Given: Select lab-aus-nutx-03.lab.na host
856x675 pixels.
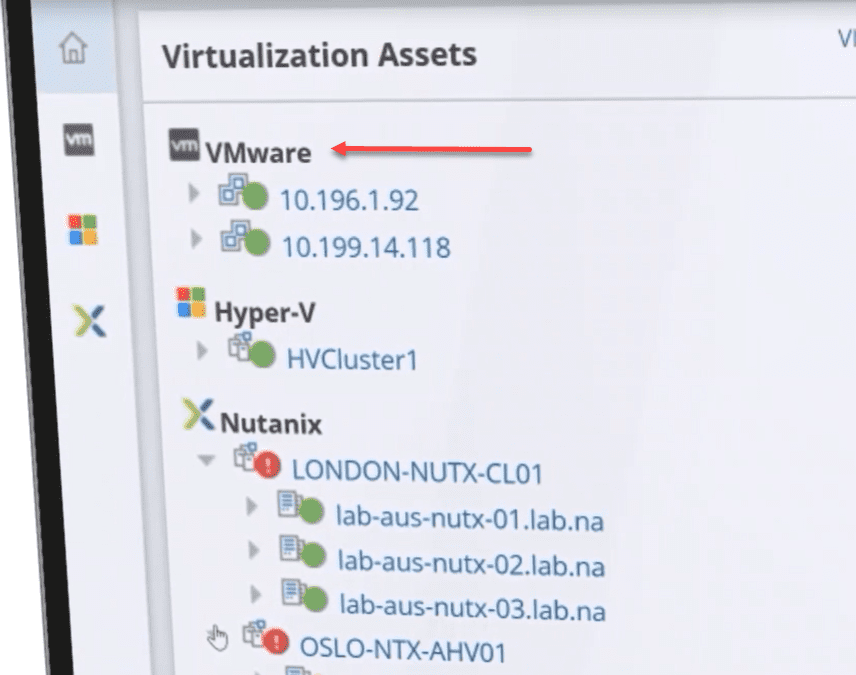Looking at the screenshot, I should tap(473, 607).
